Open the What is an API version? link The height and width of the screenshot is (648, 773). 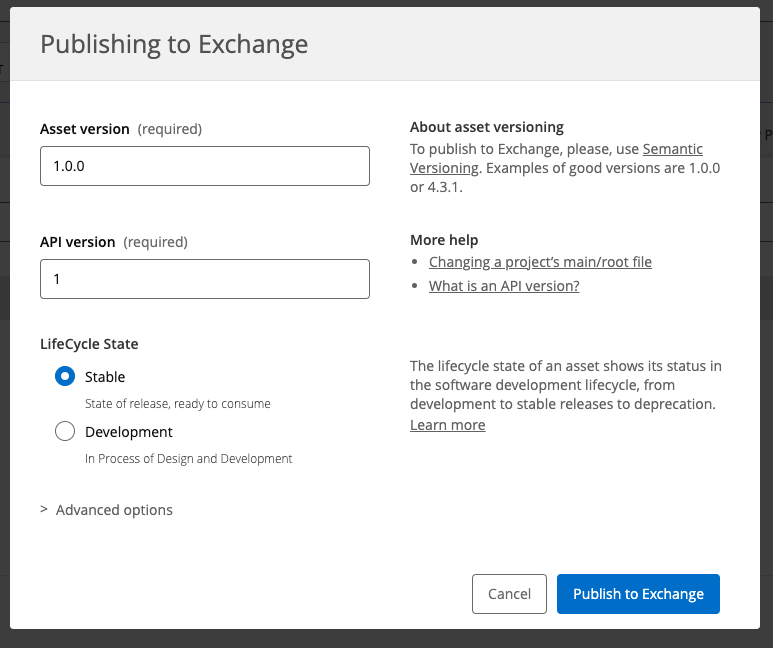[x=504, y=286]
